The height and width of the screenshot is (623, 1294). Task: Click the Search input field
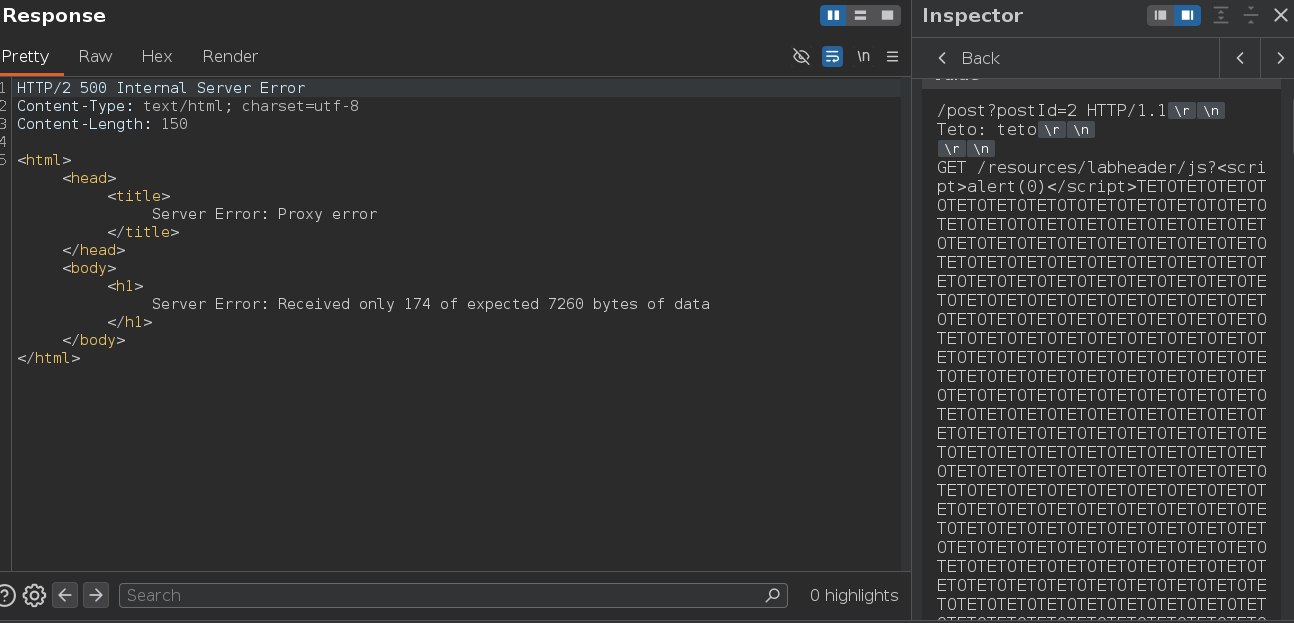click(453, 595)
